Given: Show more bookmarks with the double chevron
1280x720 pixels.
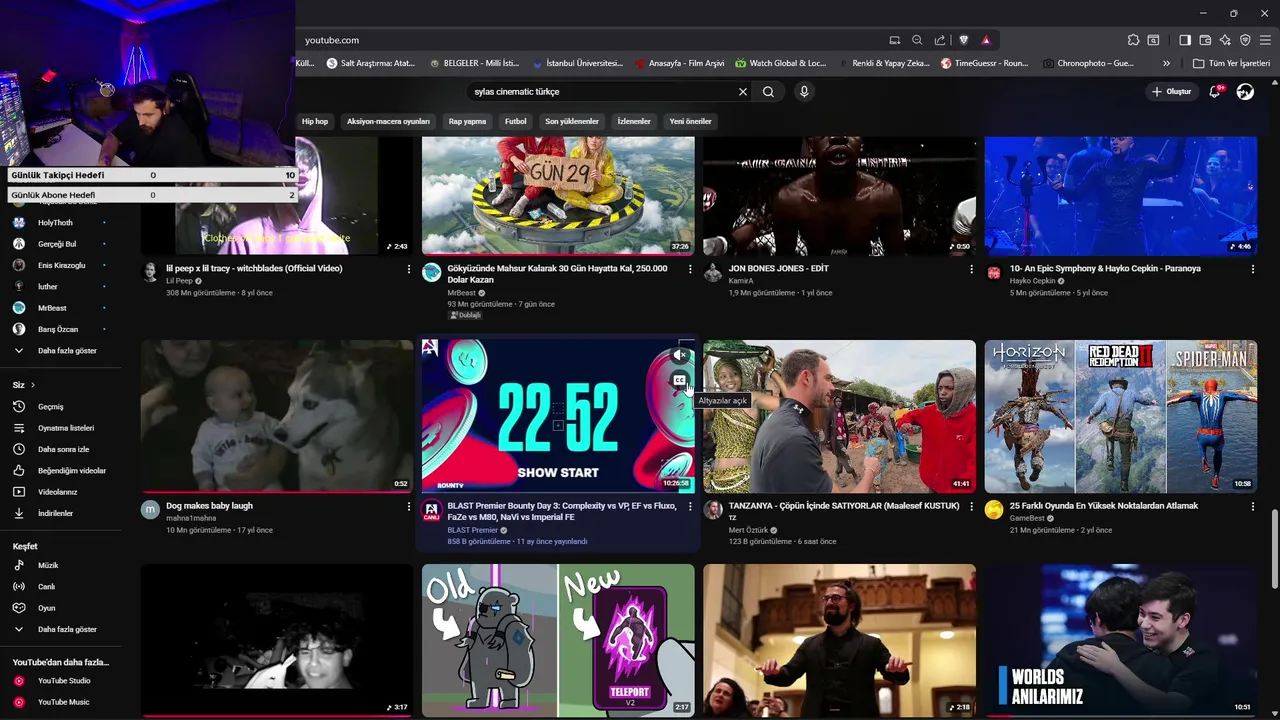Looking at the screenshot, I should coord(1166,63).
